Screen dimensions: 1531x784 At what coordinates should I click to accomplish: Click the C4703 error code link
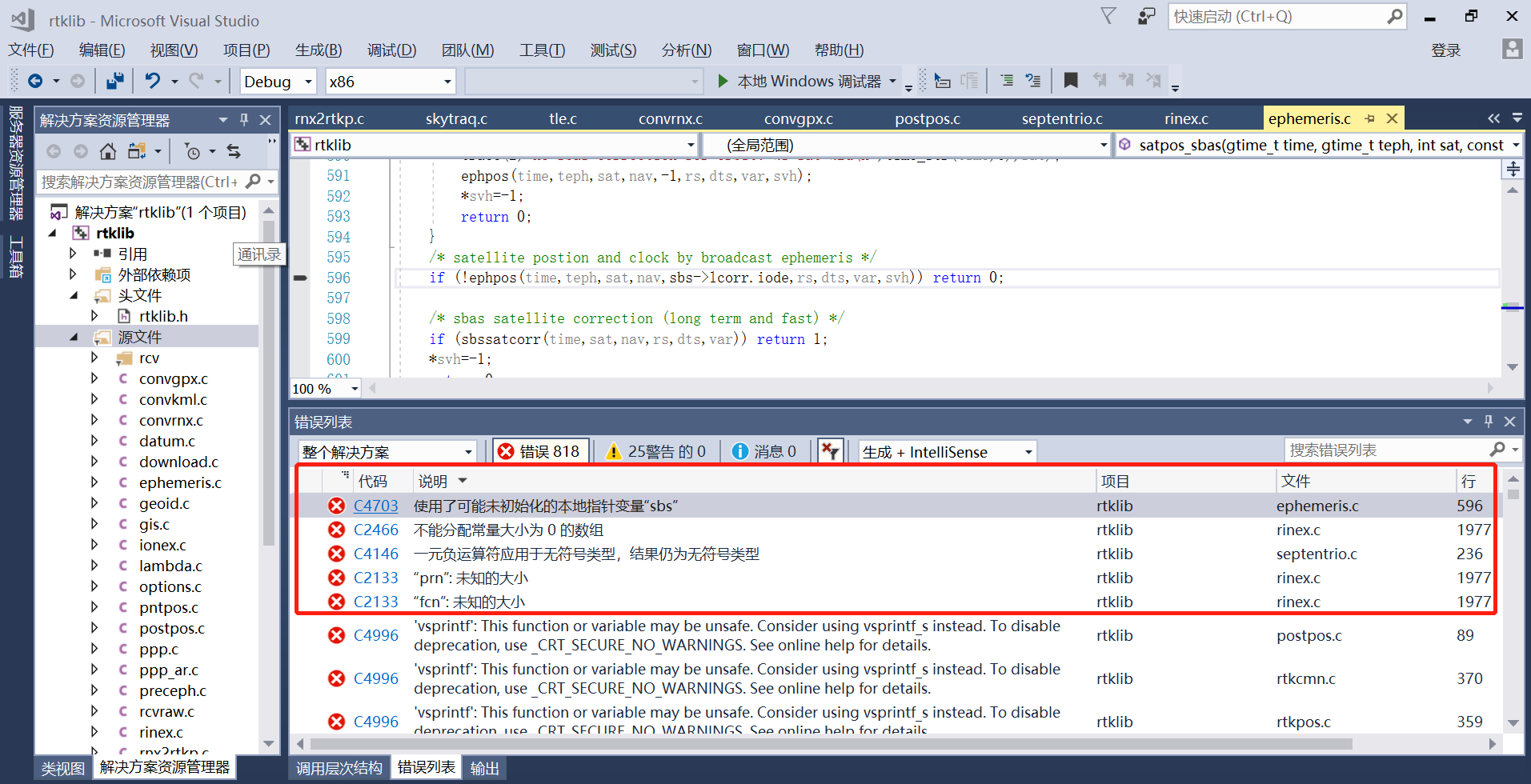[x=375, y=505]
